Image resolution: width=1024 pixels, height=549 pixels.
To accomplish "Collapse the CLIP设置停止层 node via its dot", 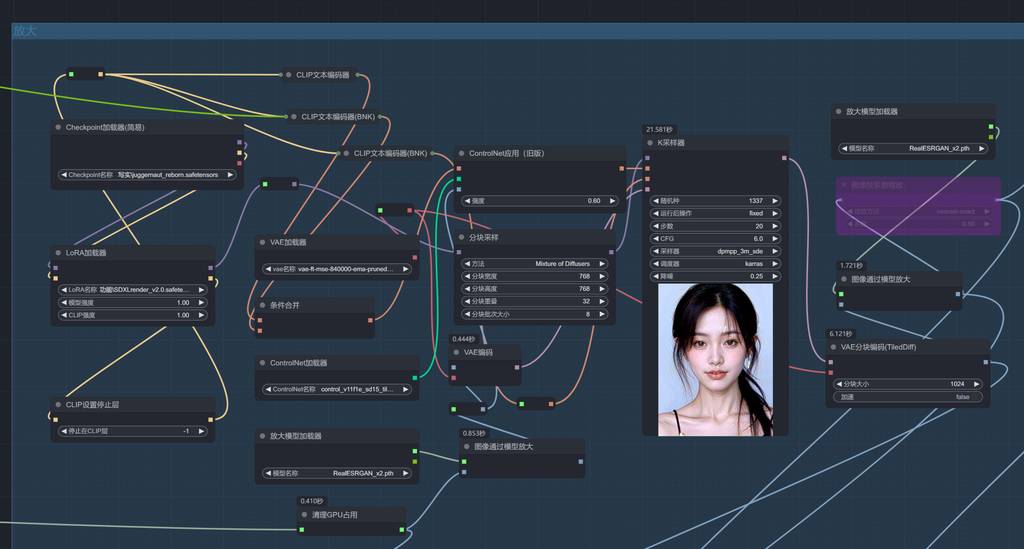I will [58, 405].
